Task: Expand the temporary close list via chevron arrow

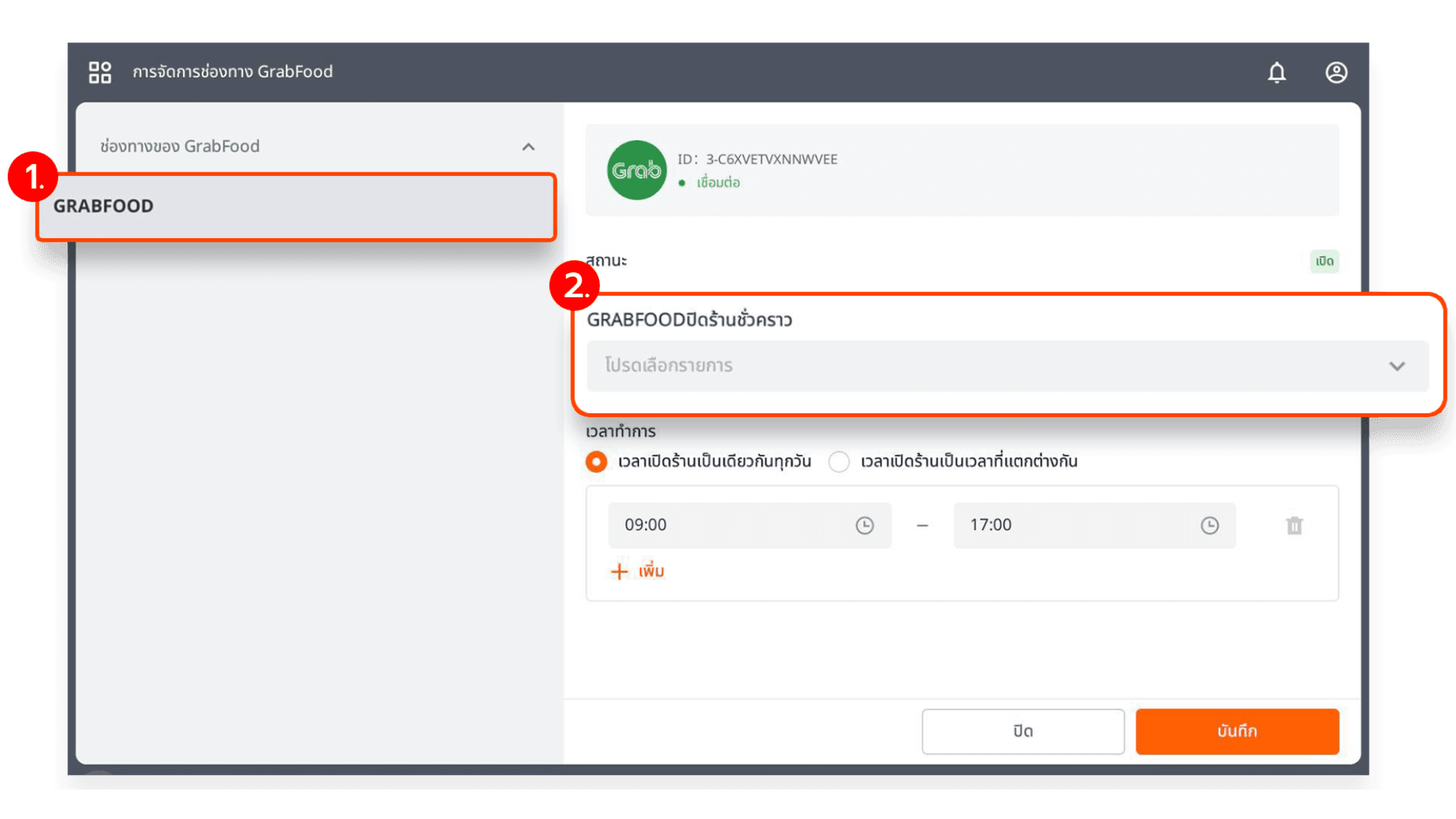Action: tap(1398, 366)
